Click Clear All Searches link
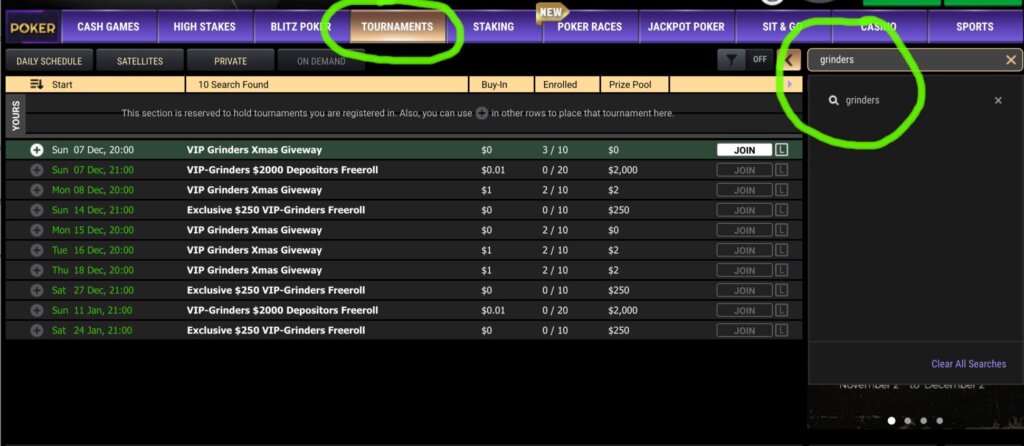Viewport: 1024px width, 446px height. [x=968, y=364]
